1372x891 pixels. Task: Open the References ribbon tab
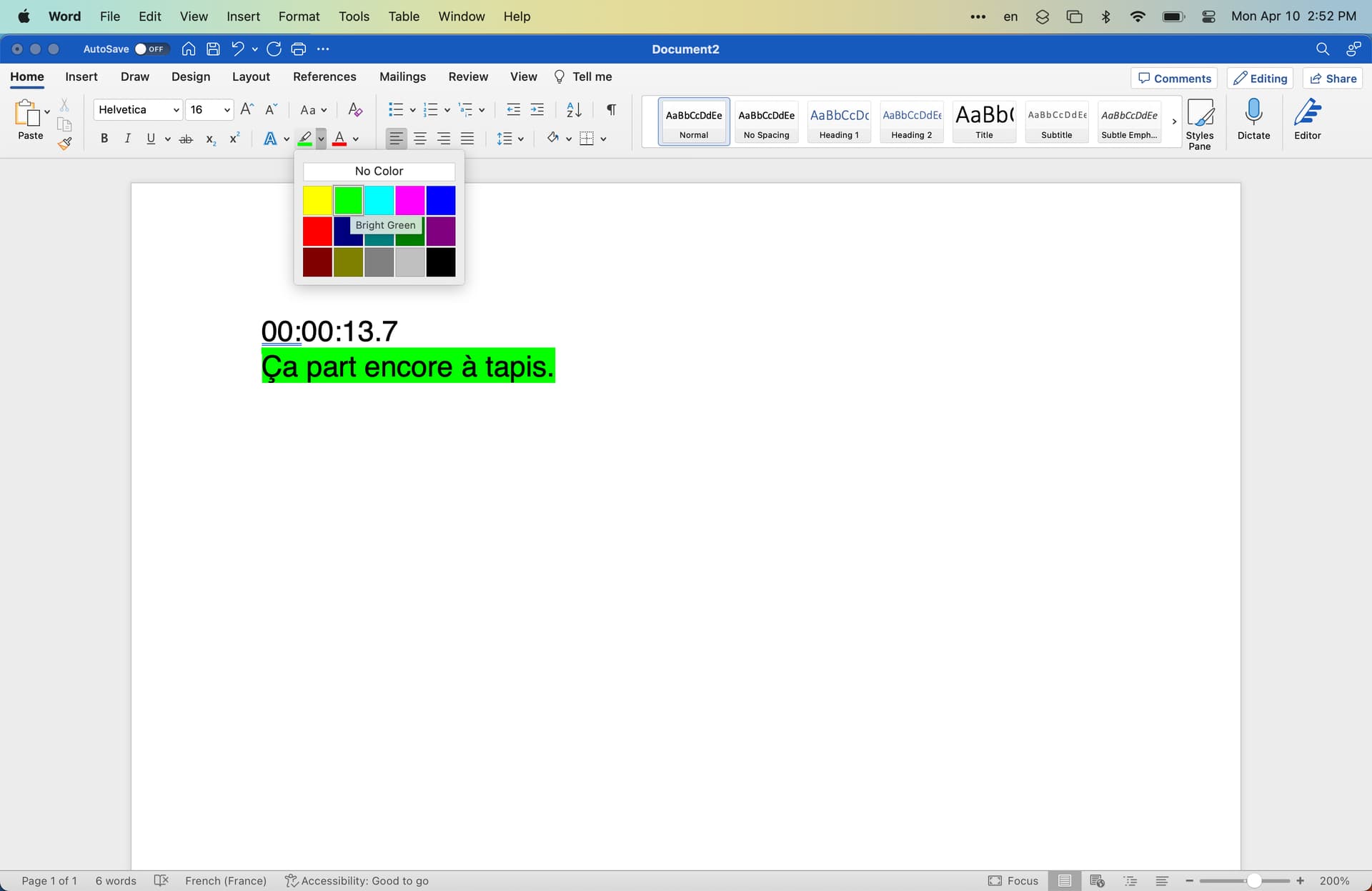point(324,76)
